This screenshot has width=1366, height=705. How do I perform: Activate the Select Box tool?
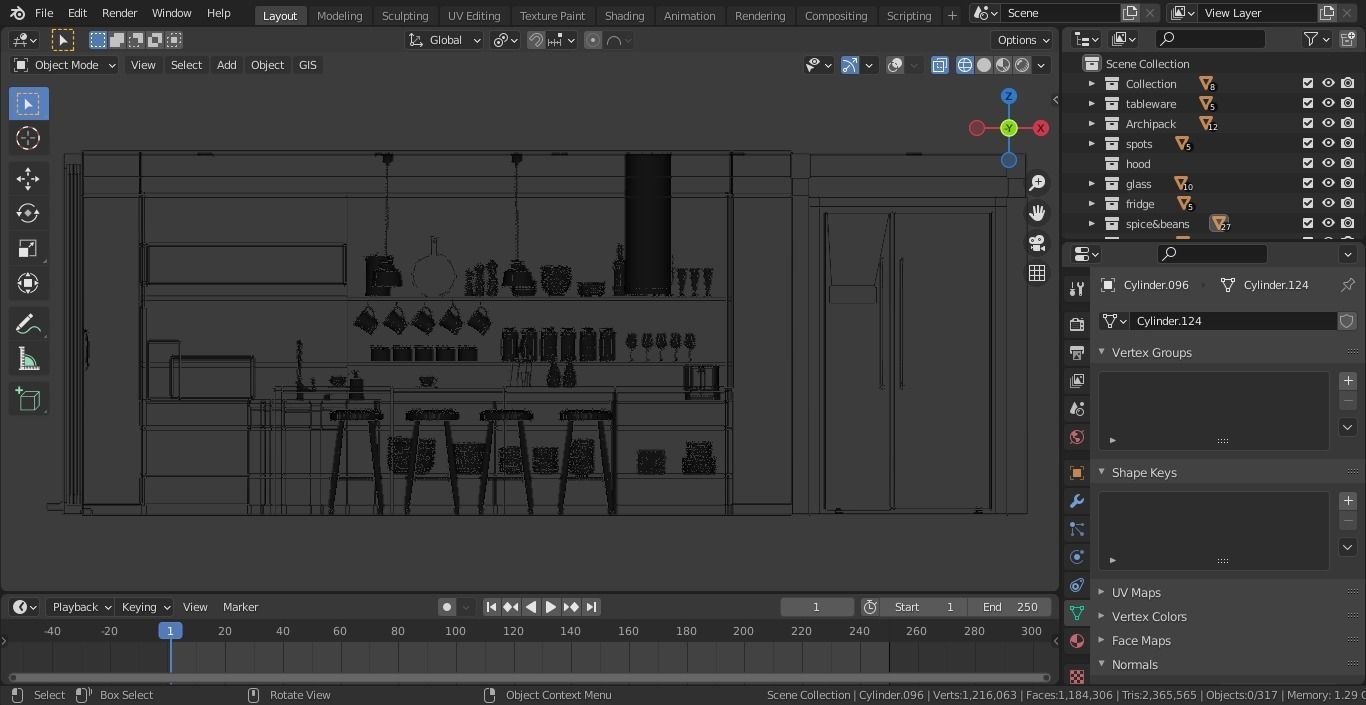tap(28, 104)
